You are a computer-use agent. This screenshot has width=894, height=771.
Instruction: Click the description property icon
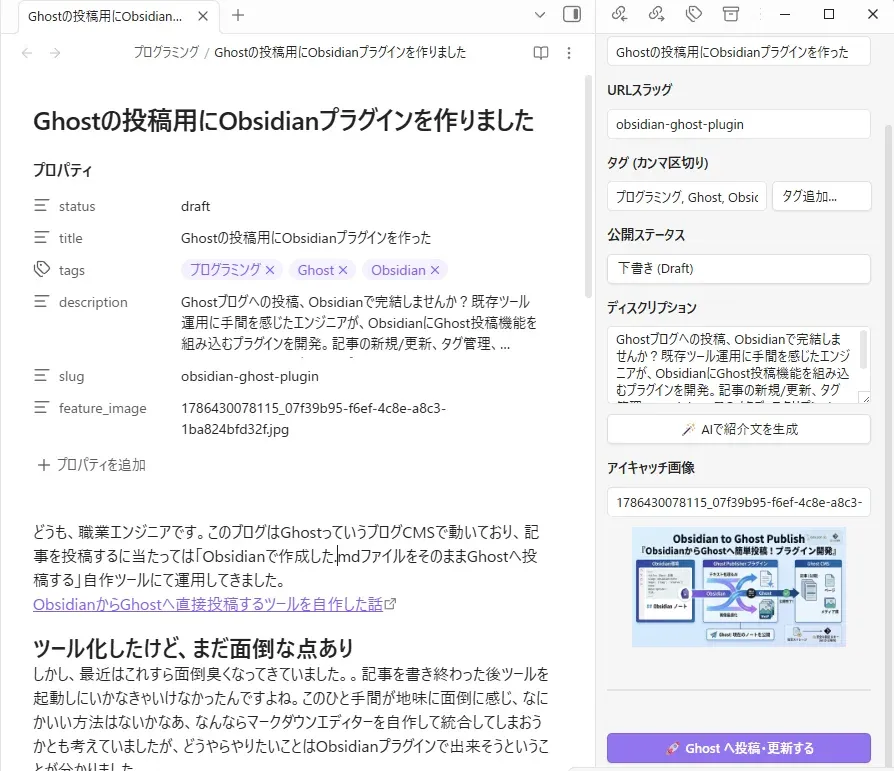click(x=41, y=301)
